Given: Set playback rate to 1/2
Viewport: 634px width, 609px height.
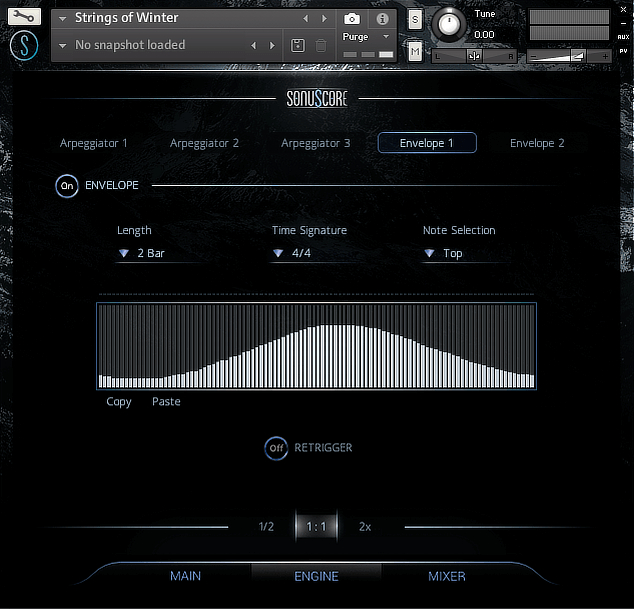Looking at the screenshot, I should click(266, 527).
